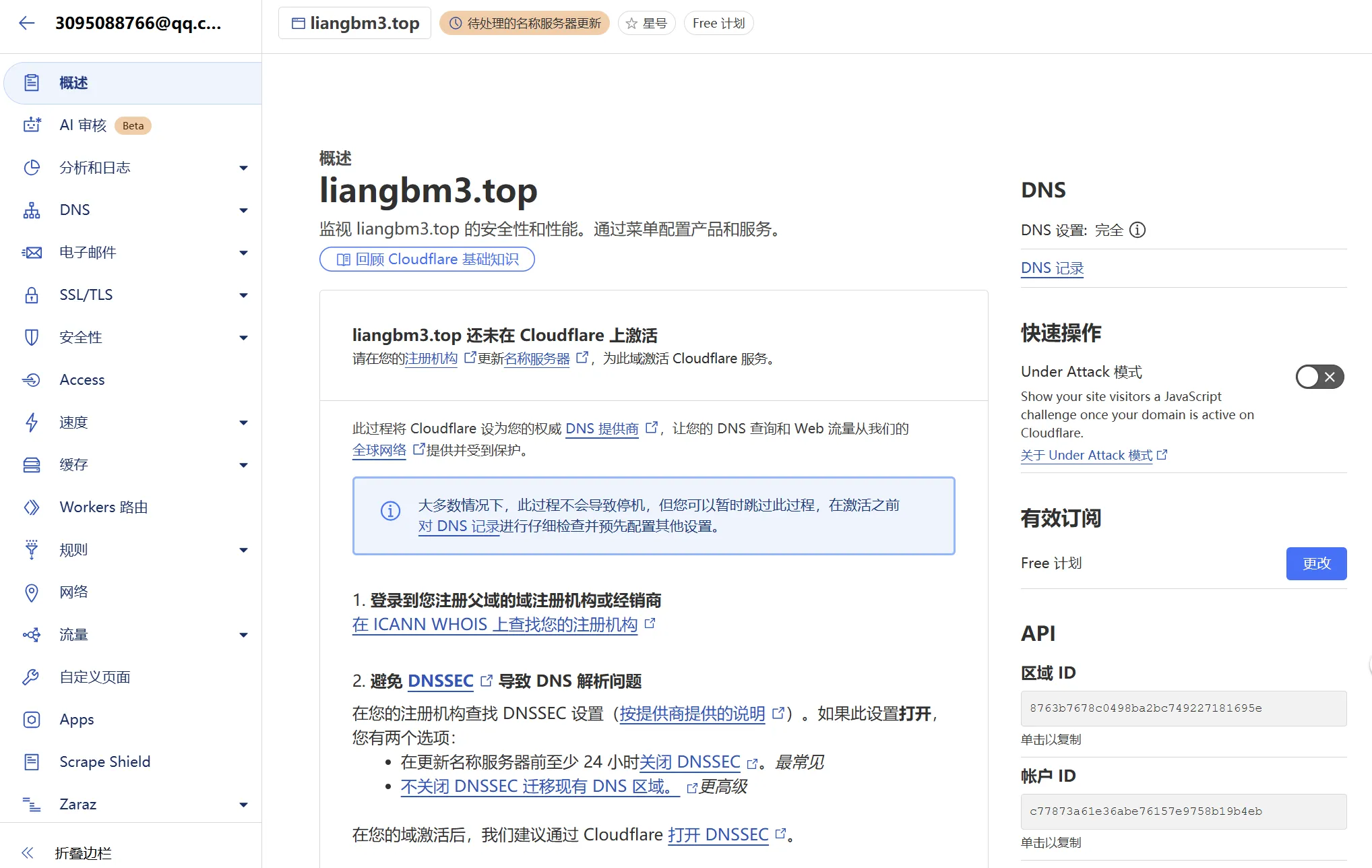The height and width of the screenshot is (868, 1372).
Task: Click the Scrape Shield sidebar icon
Action: tap(32, 762)
